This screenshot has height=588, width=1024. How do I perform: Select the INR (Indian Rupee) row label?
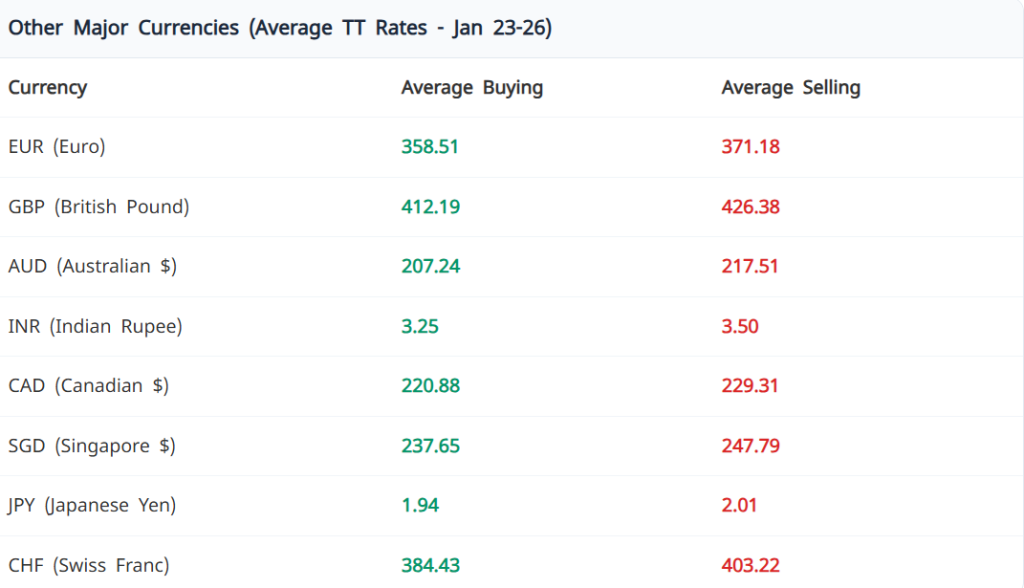95,326
